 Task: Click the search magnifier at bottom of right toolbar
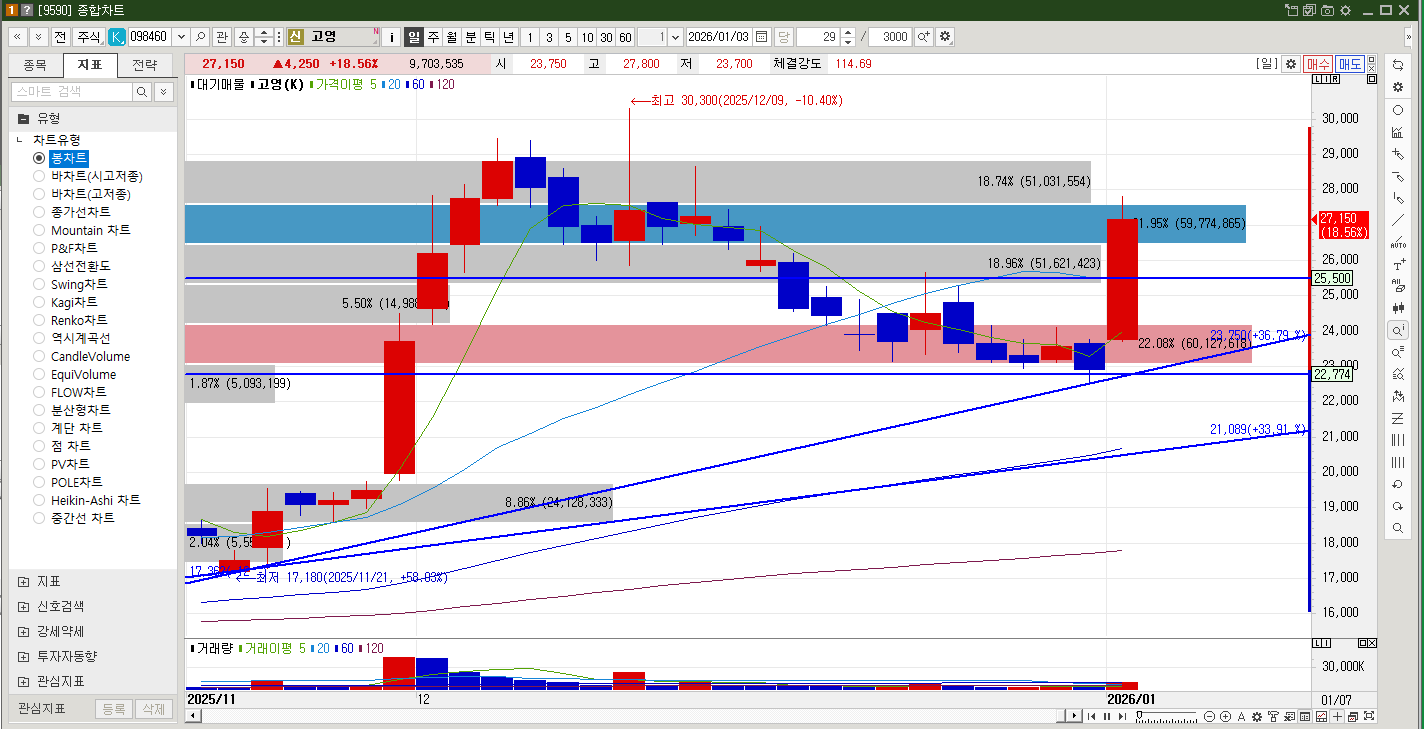[1398, 528]
